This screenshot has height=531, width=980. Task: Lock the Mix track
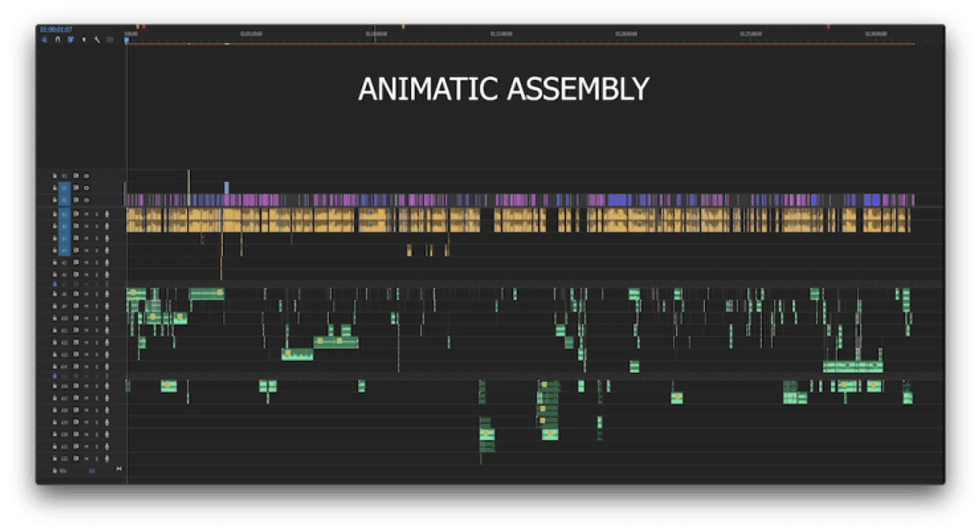54,470
